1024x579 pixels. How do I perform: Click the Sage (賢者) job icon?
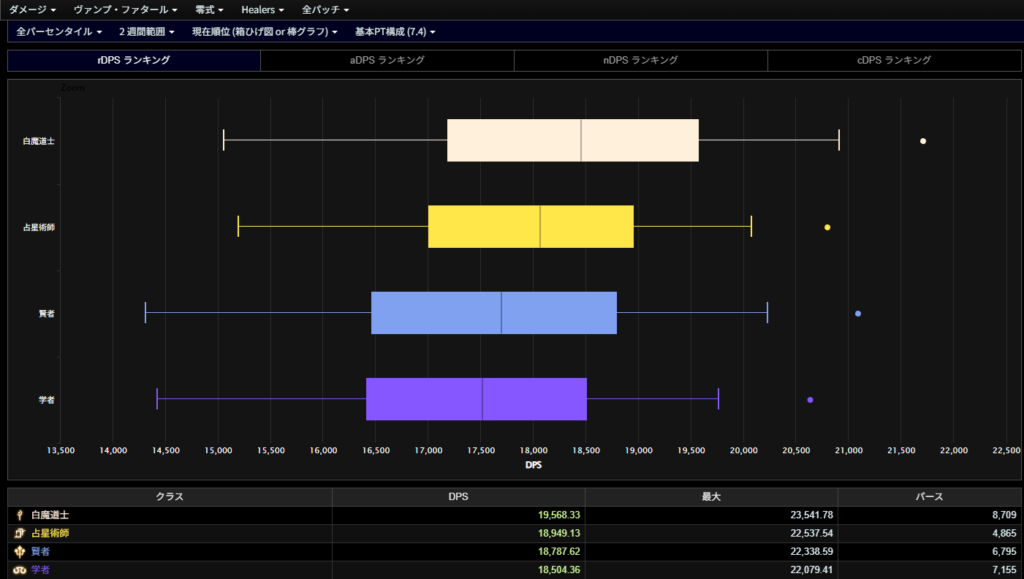[20, 551]
